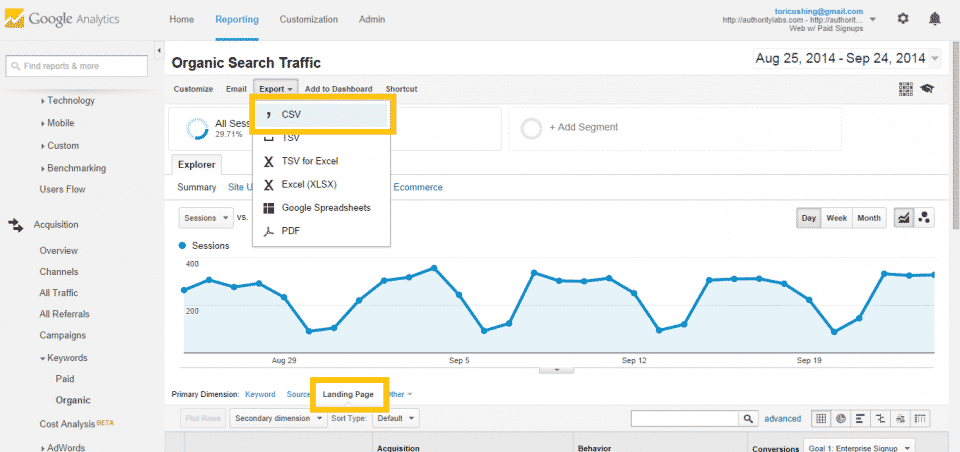Open the notifications bell

pyautogui.click(x=934, y=19)
